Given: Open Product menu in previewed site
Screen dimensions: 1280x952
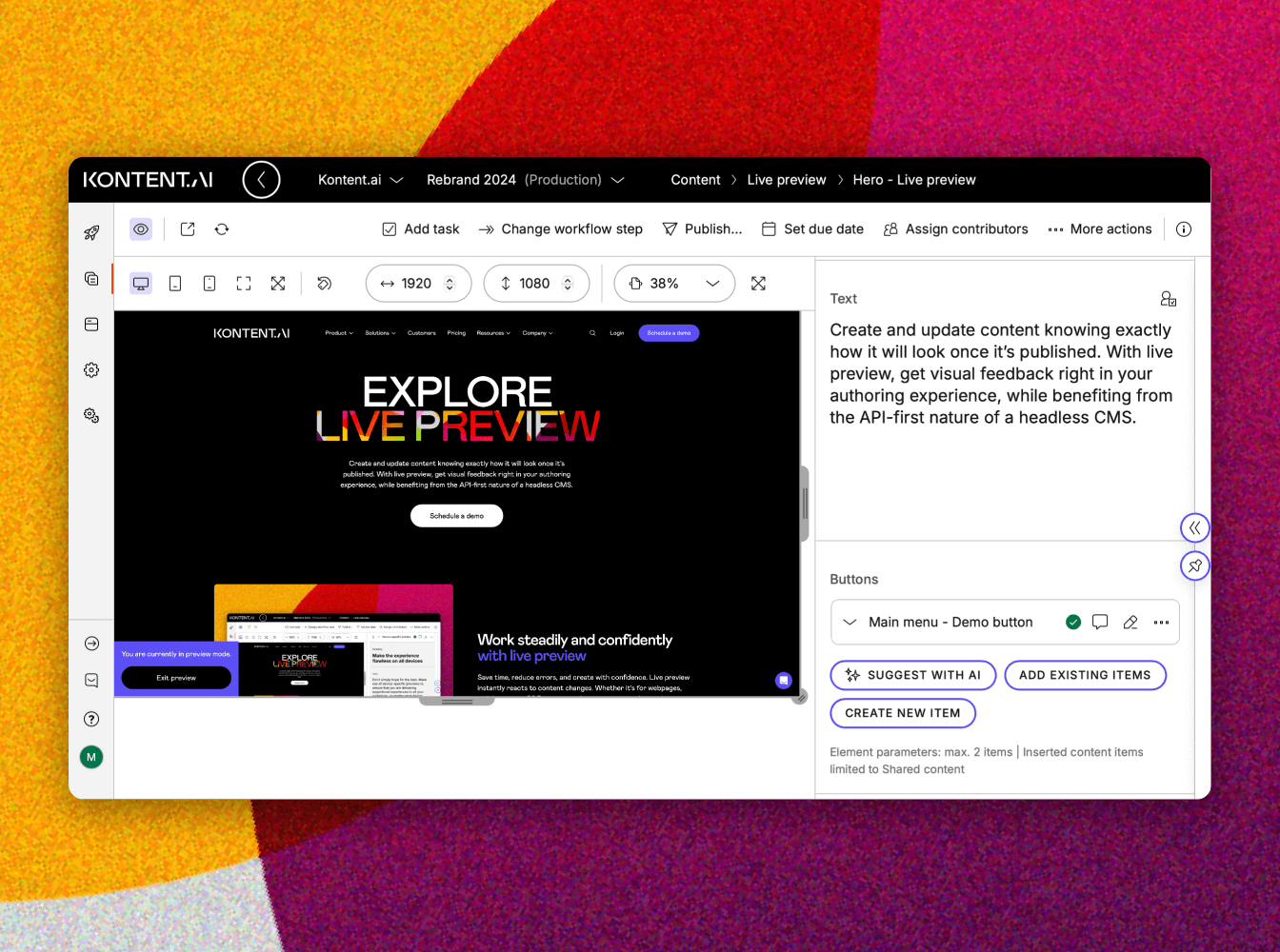Looking at the screenshot, I should (339, 333).
